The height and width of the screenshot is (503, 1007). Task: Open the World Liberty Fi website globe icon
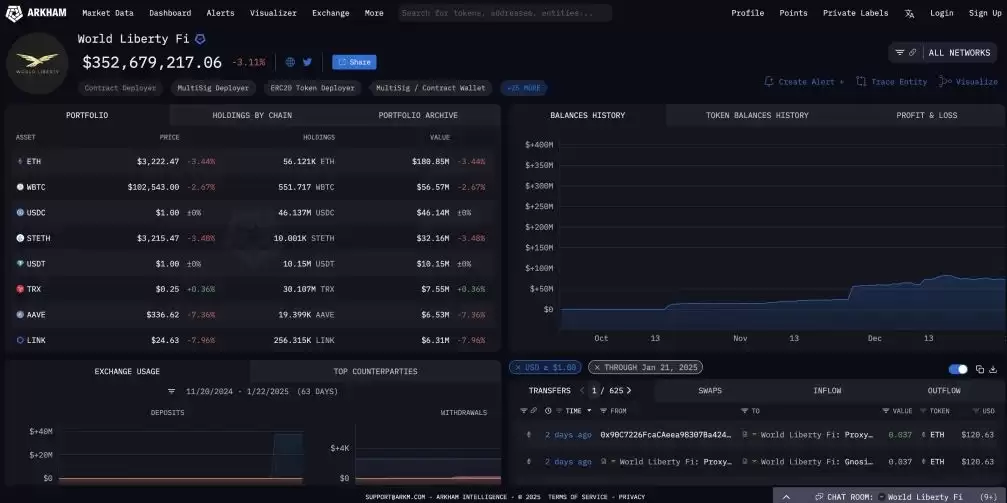click(x=290, y=62)
